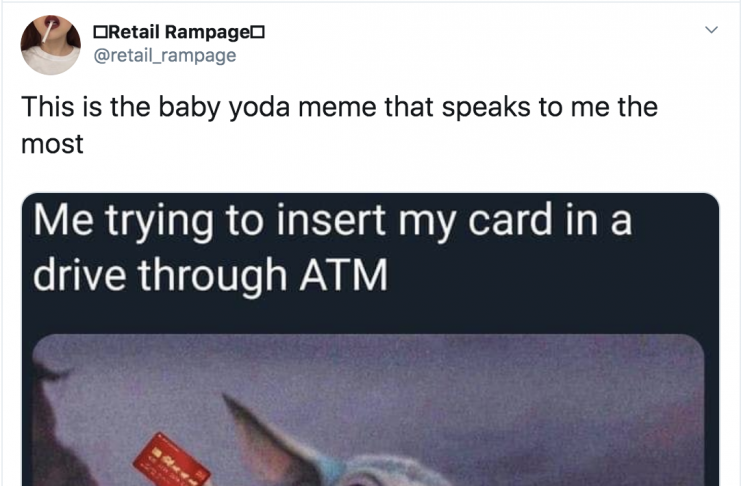The image size is (741, 486).
Task: Click the word "ATM" in the meme caption
Action: [x=344, y=275]
